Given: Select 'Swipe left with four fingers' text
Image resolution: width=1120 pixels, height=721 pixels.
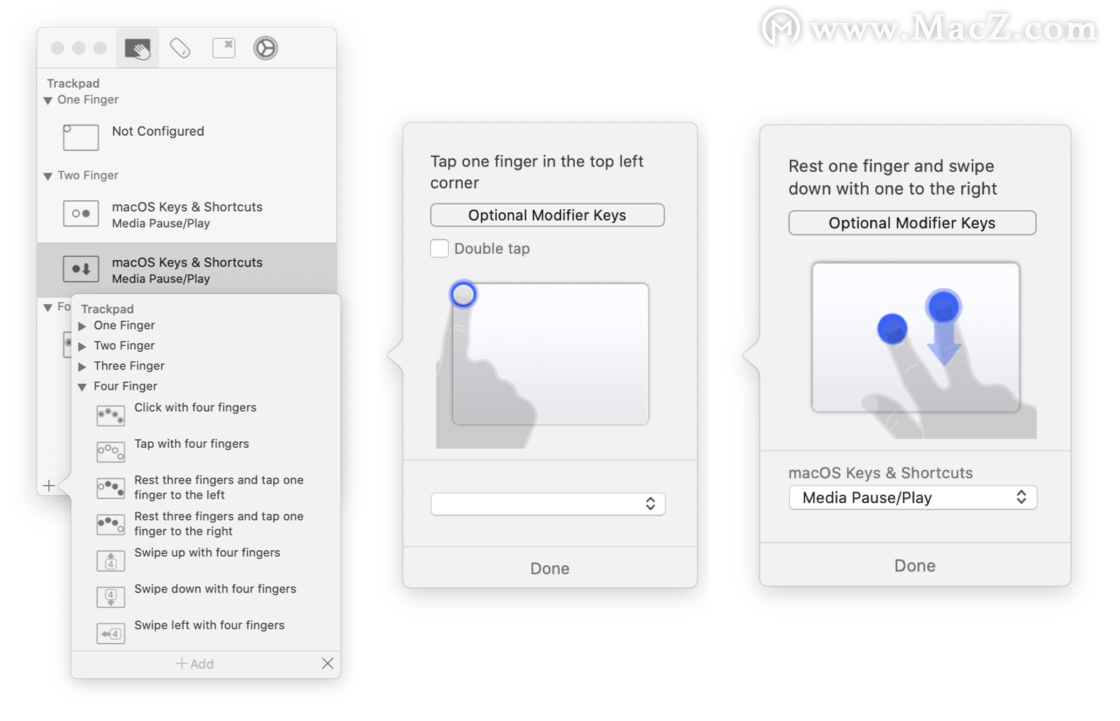Looking at the screenshot, I should (209, 625).
